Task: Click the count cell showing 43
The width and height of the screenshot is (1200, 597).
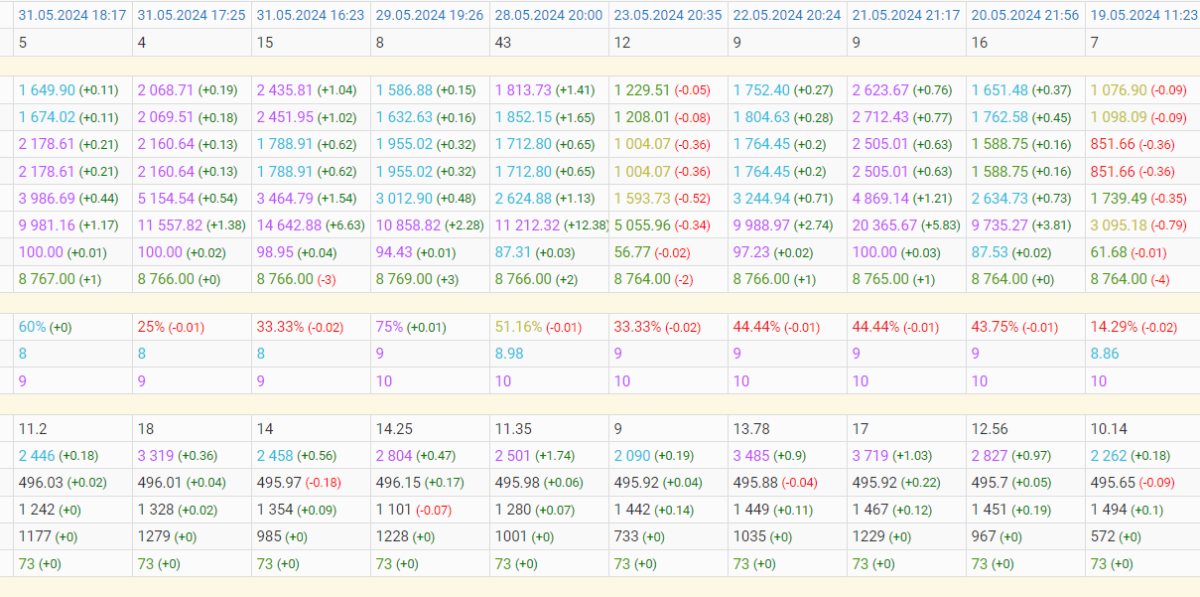Action: click(x=503, y=42)
